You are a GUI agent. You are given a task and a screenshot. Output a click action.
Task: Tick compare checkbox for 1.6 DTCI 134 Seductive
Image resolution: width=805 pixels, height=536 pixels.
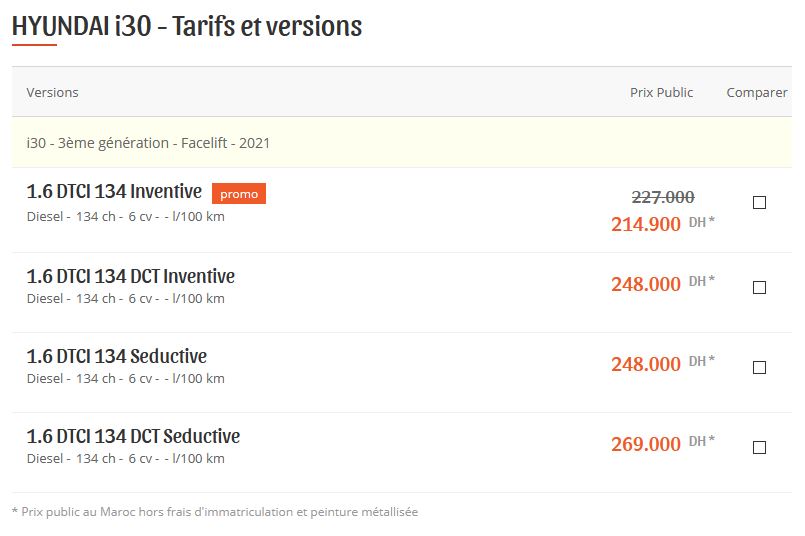759,367
